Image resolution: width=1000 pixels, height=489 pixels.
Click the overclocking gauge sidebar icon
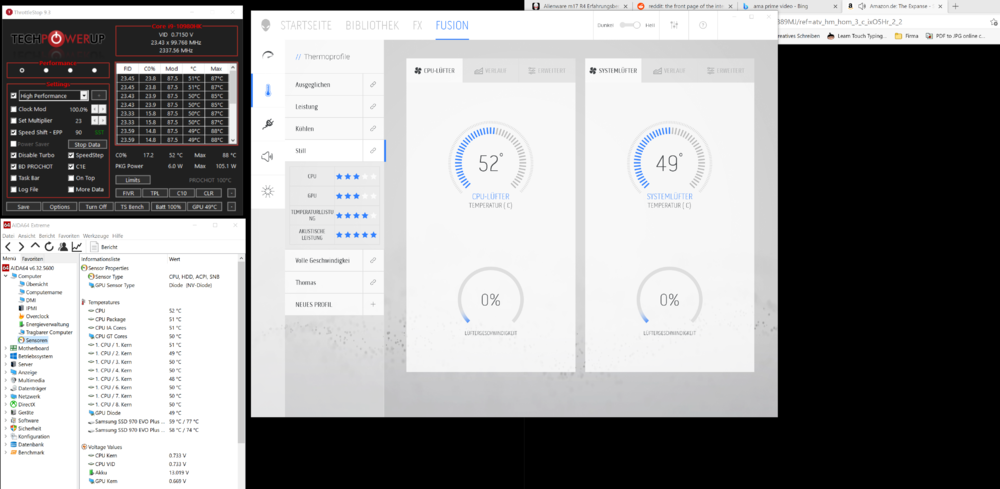267,56
